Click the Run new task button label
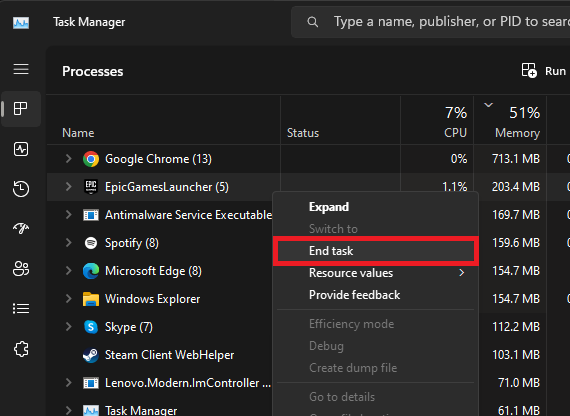The width and height of the screenshot is (570, 416). 555,71
